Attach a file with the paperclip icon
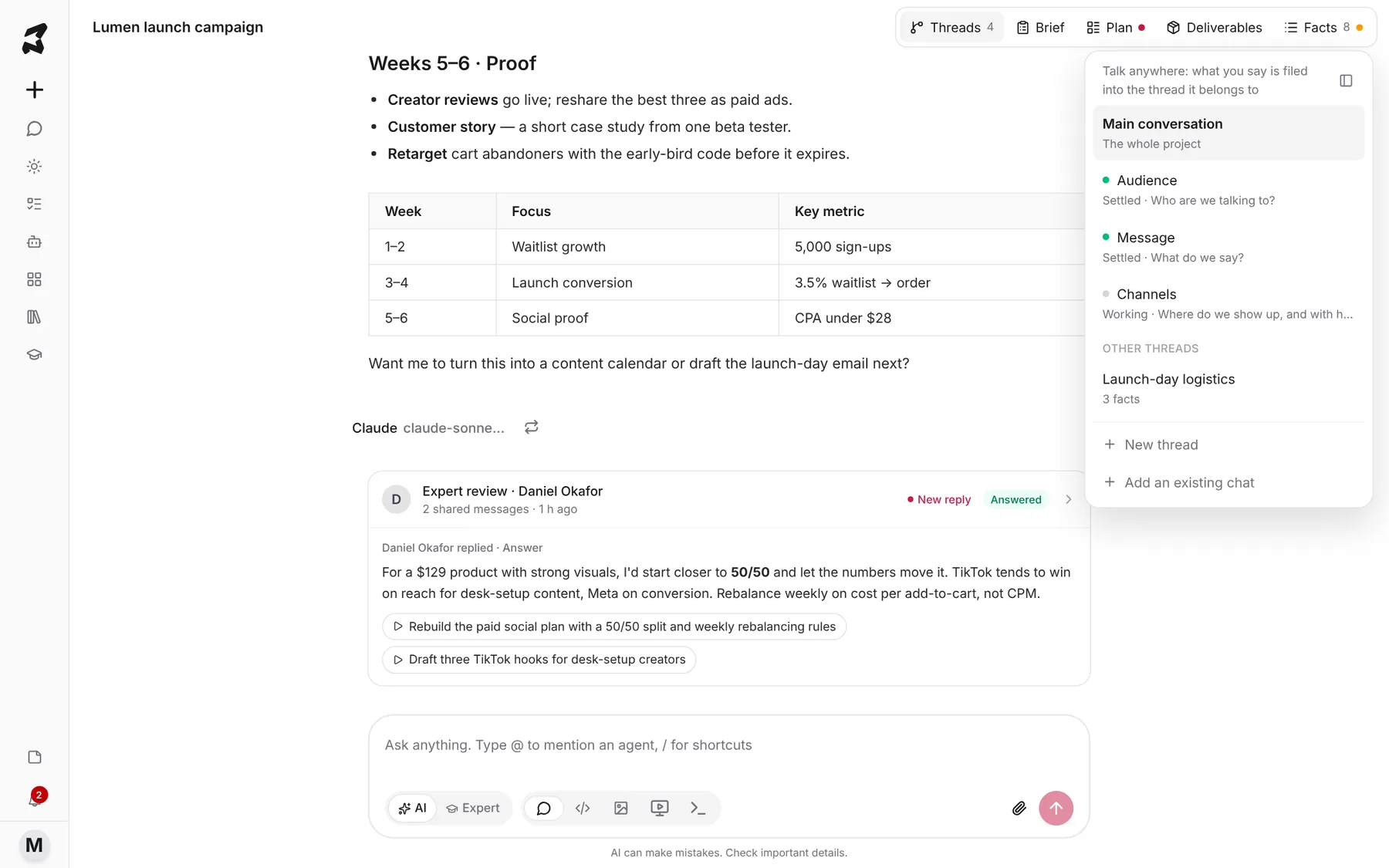The height and width of the screenshot is (868, 1389). point(1019,808)
